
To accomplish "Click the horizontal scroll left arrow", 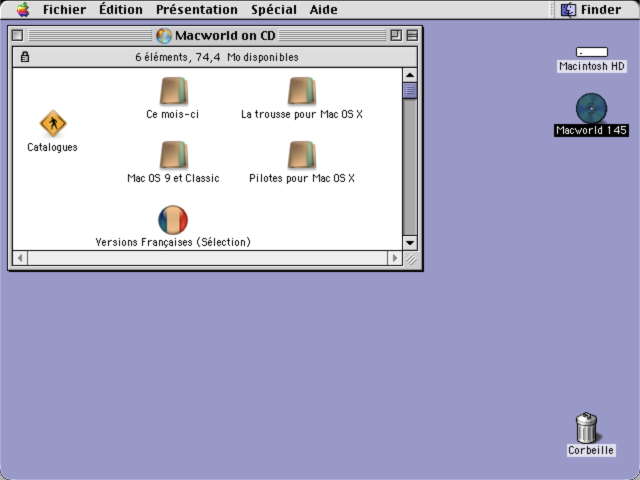I will (20, 258).
